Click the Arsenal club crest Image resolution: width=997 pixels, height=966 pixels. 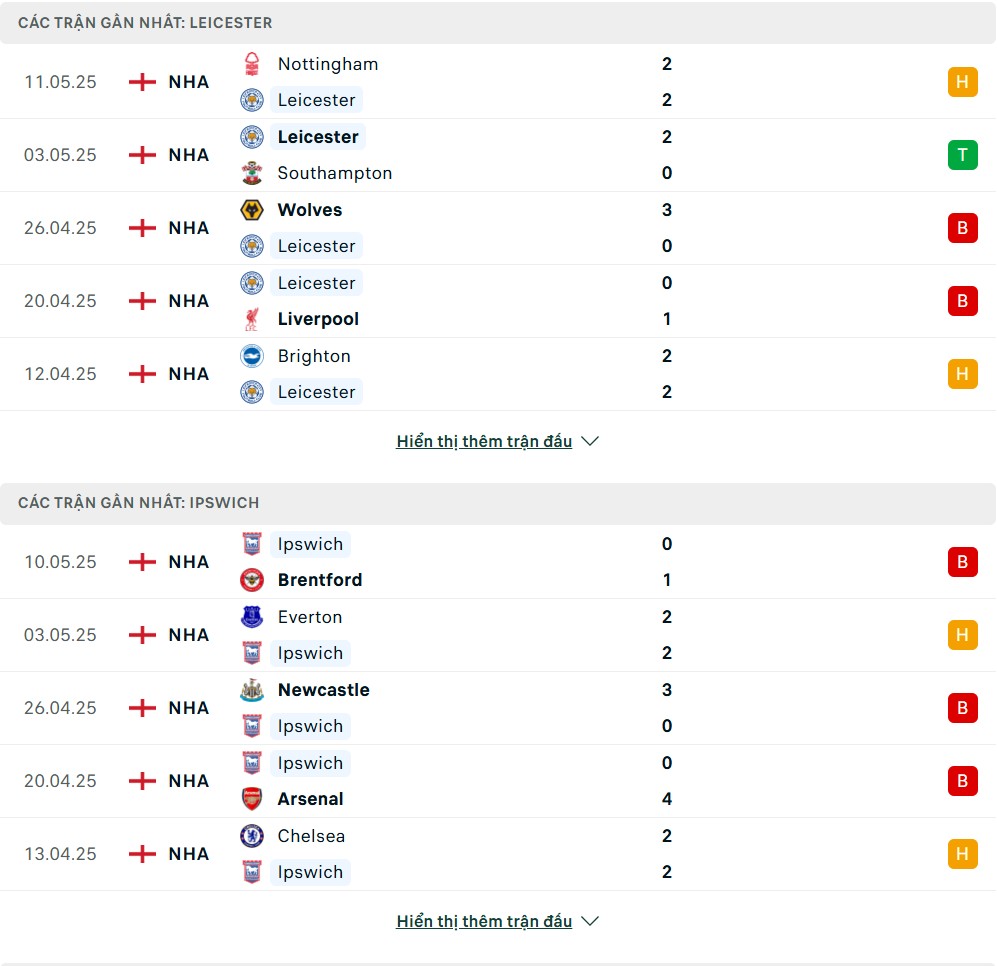(252, 799)
